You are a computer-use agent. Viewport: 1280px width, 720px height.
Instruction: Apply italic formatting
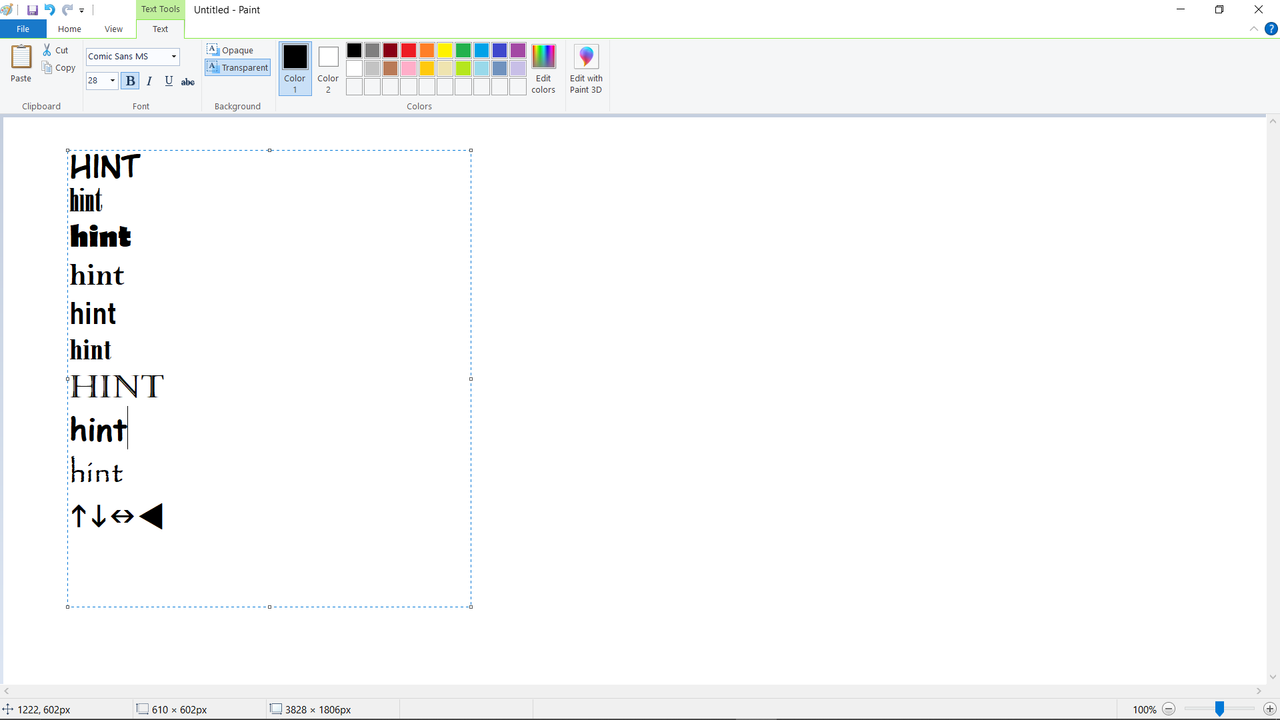(x=148, y=81)
